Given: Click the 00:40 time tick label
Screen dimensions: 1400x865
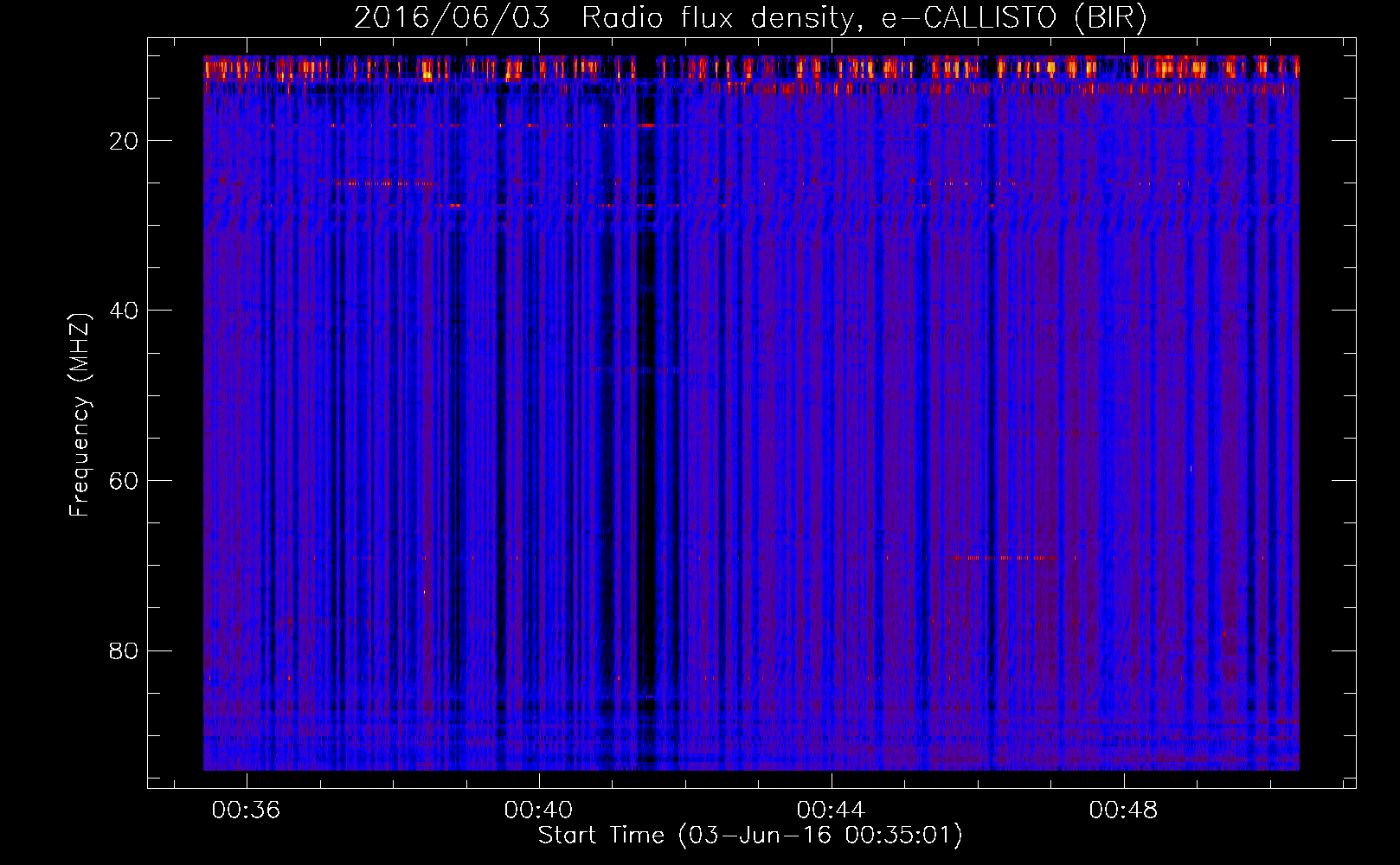Looking at the screenshot, I should [x=538, y=811].
